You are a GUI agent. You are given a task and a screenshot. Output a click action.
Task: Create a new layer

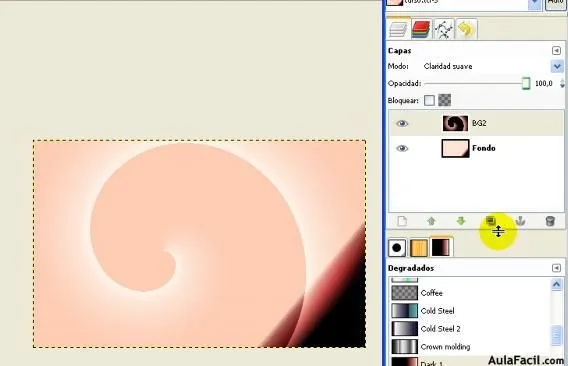tap(402, 221)
